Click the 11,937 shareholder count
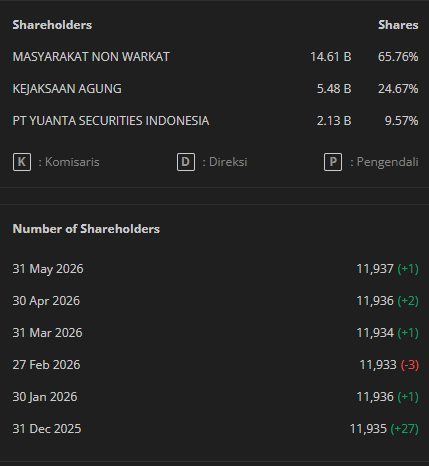 pyautogui.click(x=375, y=269)
